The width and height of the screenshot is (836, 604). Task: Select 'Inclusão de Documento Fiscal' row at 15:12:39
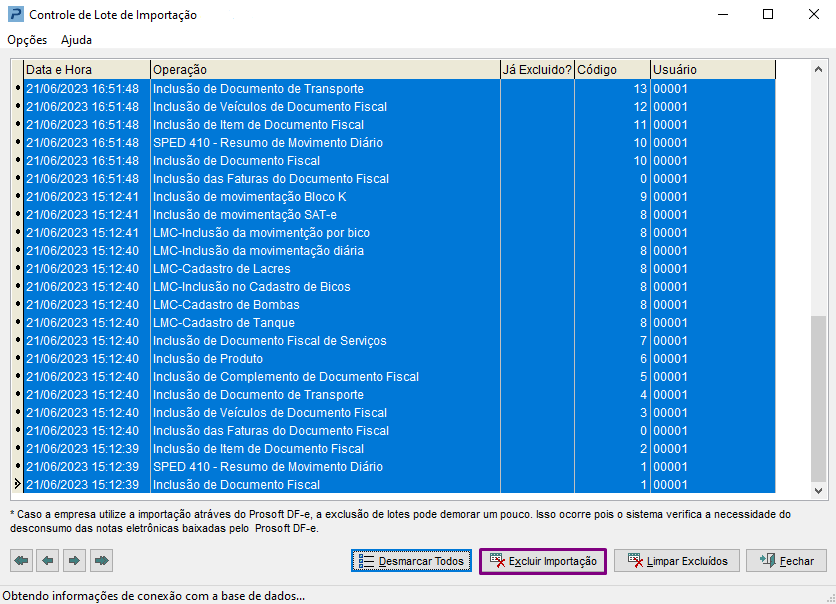[x=399, y=485]
